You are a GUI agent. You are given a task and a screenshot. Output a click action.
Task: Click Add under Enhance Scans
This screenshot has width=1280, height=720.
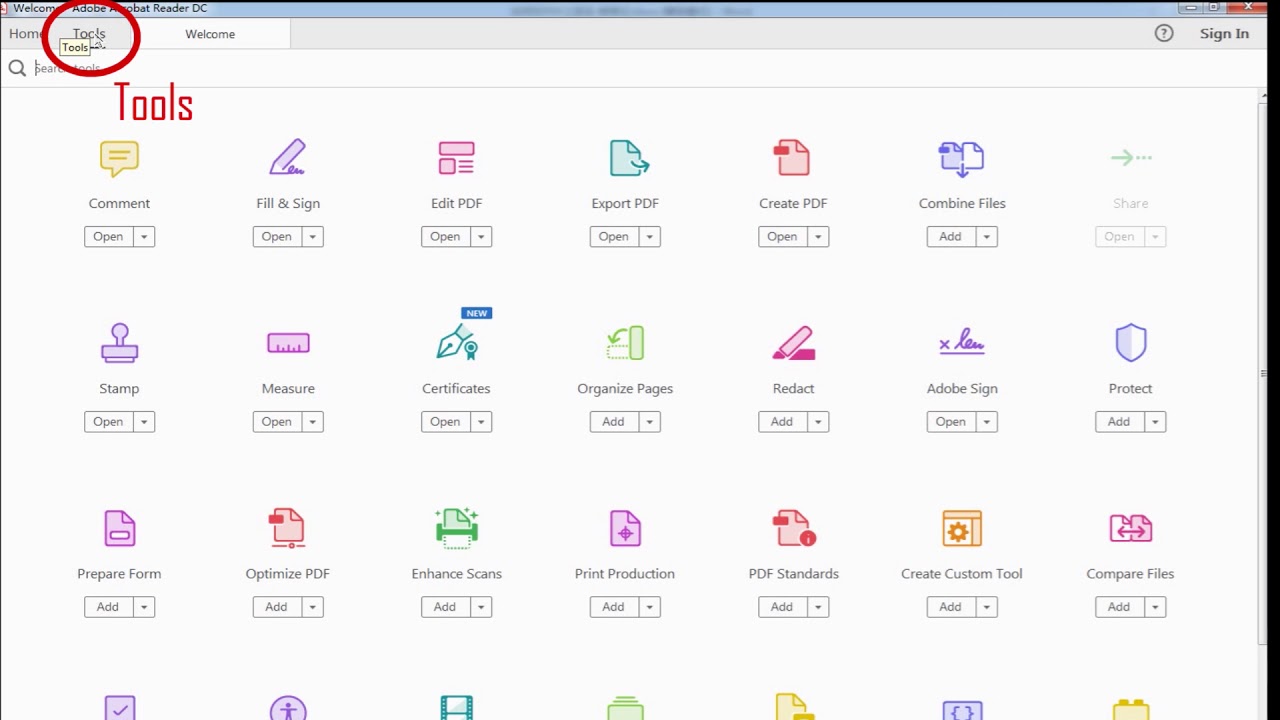[x=445, y=607]
